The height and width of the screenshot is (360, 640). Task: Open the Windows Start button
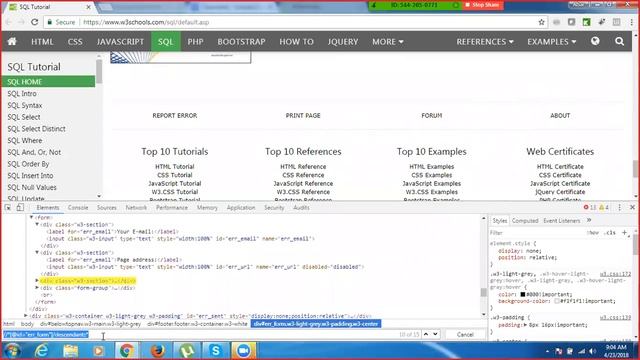click(12, 351)
